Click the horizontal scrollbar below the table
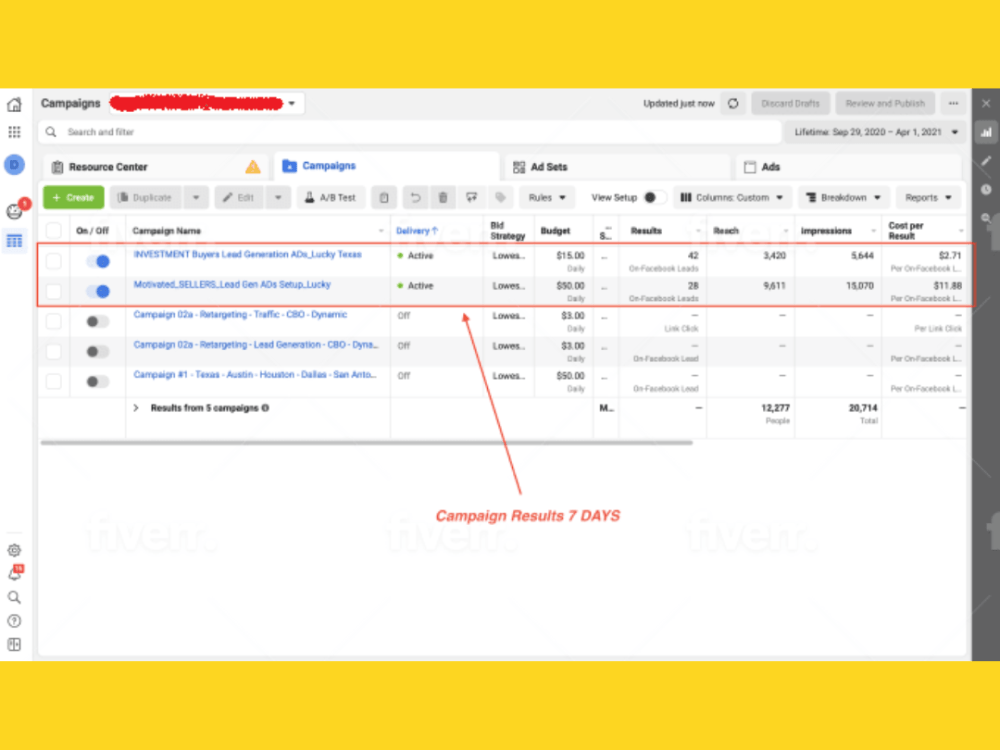Image resolution: width=1000 pixels, height=750 pixels. 367,442
